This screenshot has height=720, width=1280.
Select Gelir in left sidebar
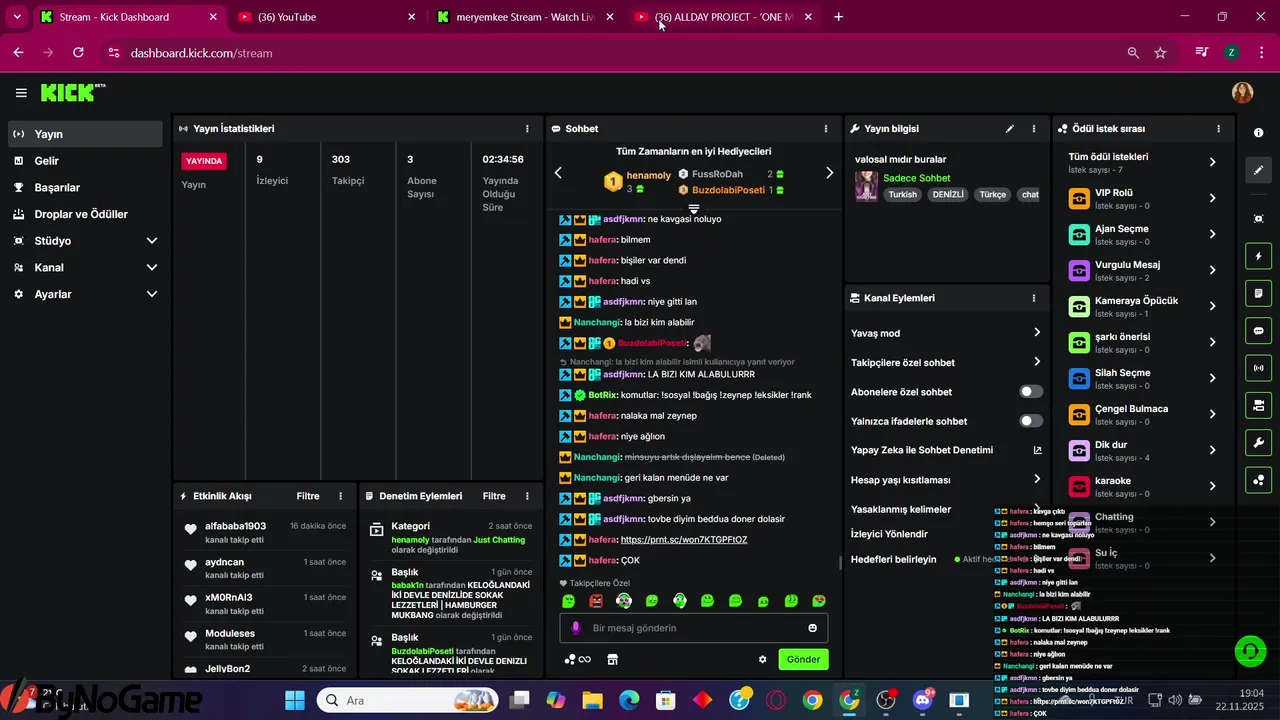(x=85, y=161)
